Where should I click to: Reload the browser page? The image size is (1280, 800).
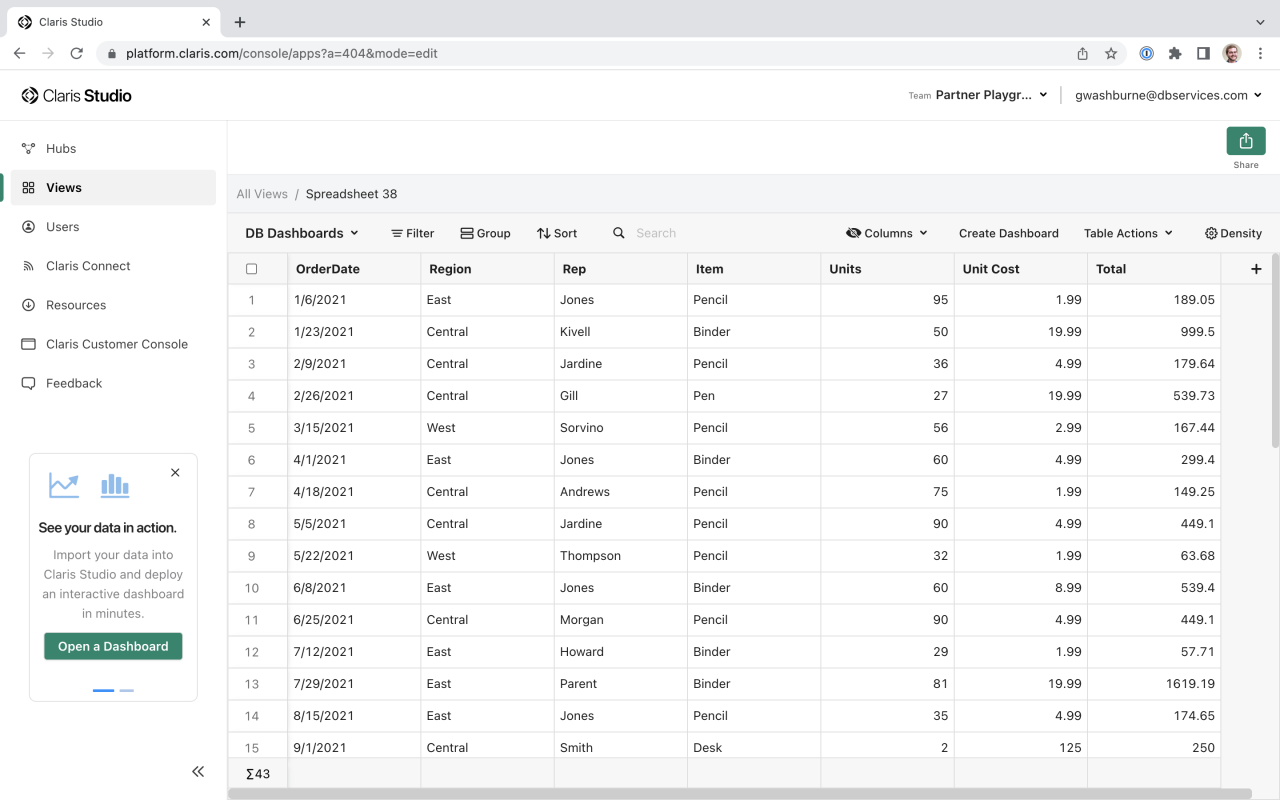click(x=76, y=54)
